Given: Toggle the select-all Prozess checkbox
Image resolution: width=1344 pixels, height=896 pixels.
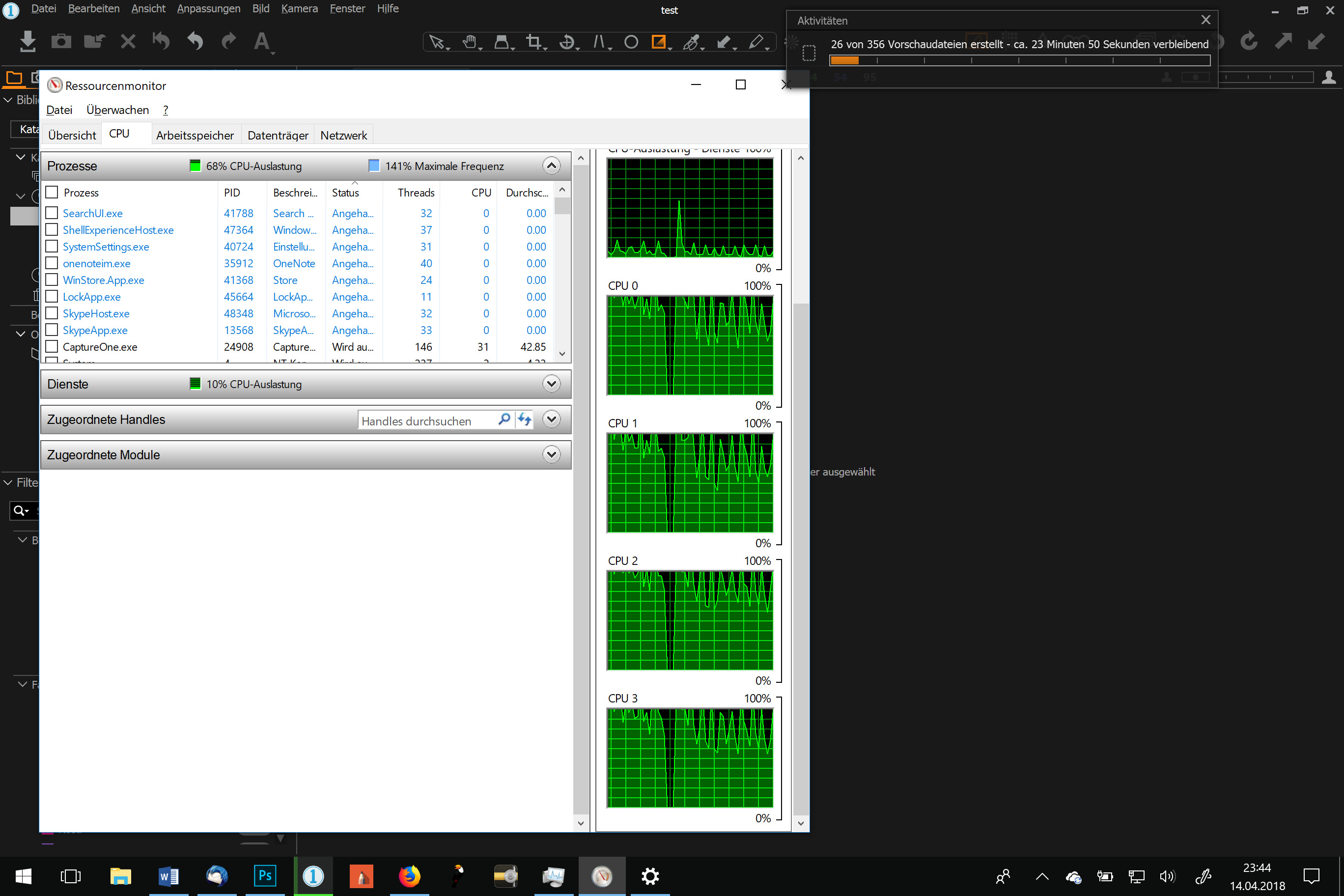Looking at the screenshot, I should click(52, 193).
